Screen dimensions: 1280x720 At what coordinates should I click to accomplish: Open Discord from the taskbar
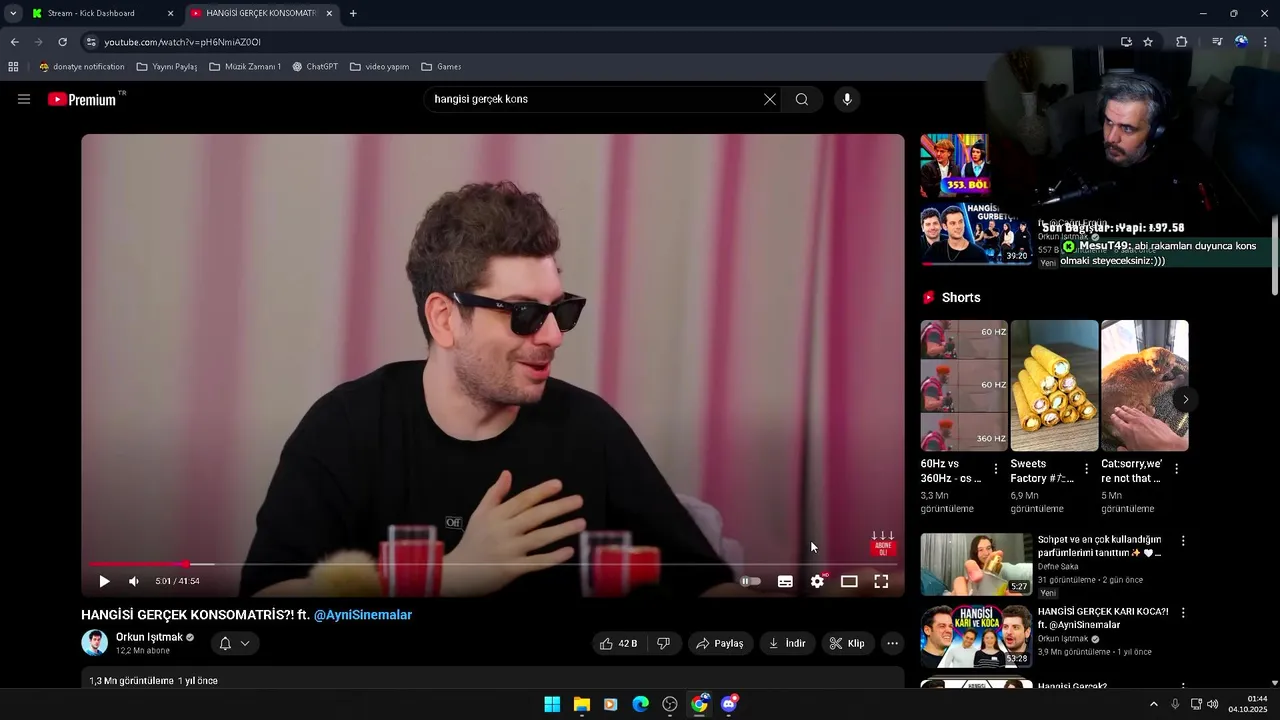[x=729, y=704]
